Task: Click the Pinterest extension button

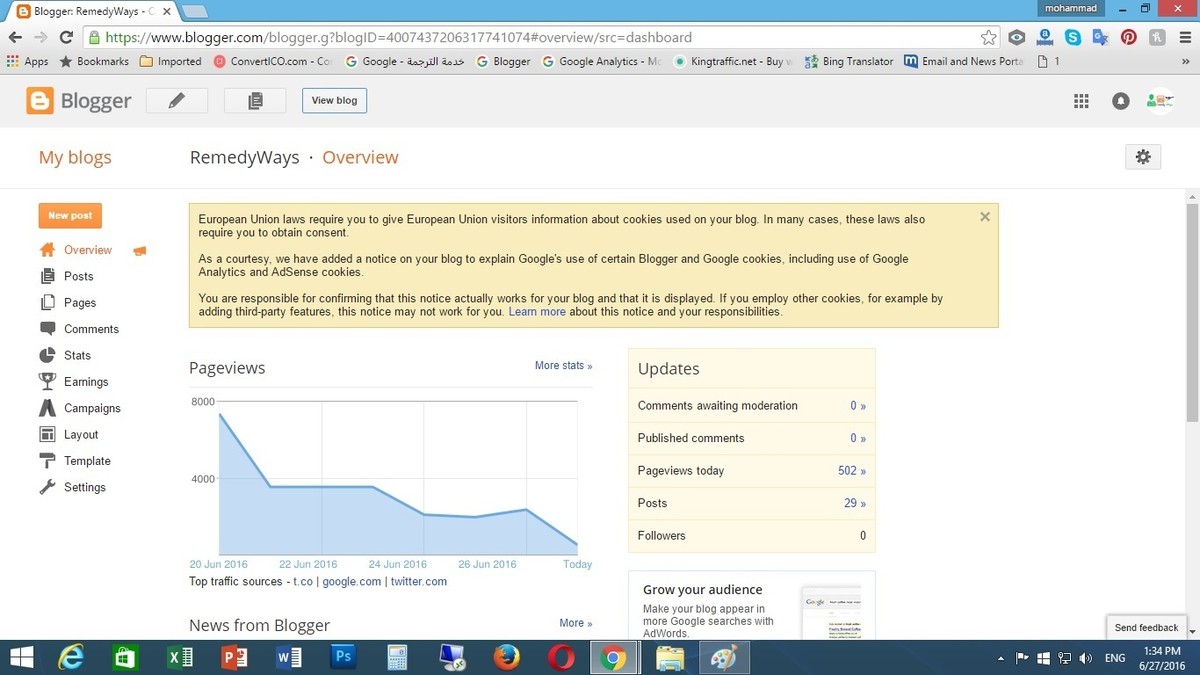Action: click(1128, 37)
